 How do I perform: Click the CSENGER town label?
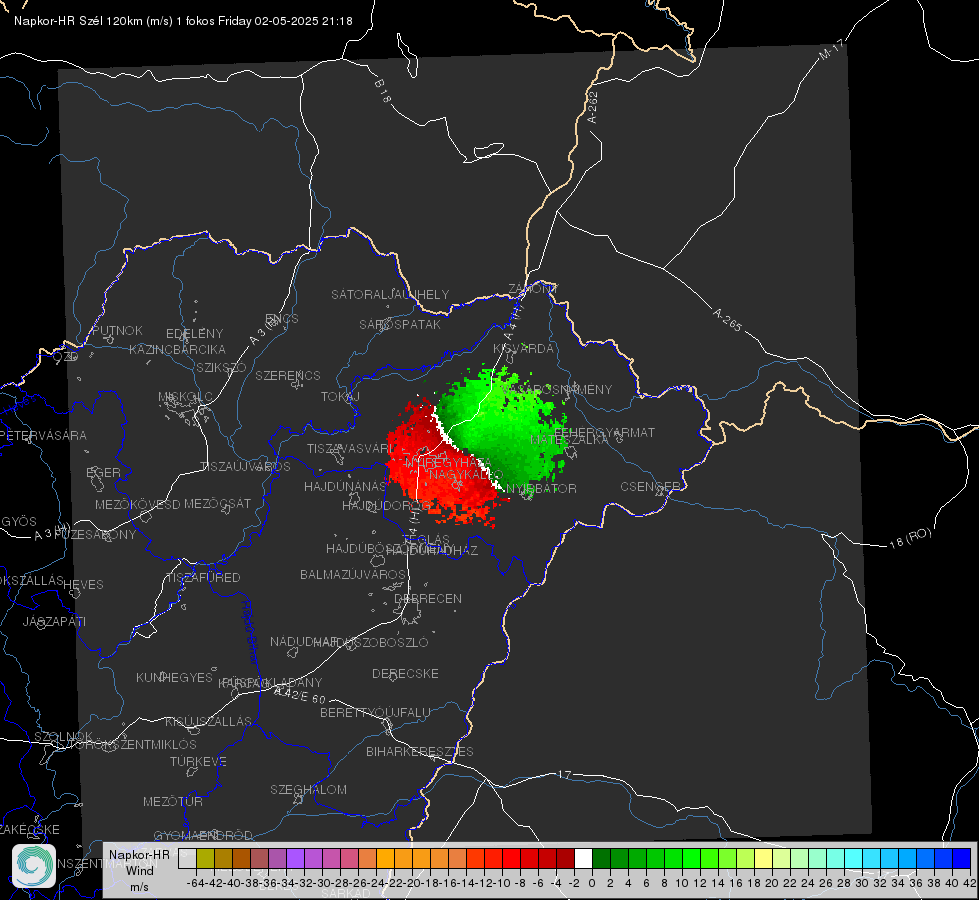(650, 487)
